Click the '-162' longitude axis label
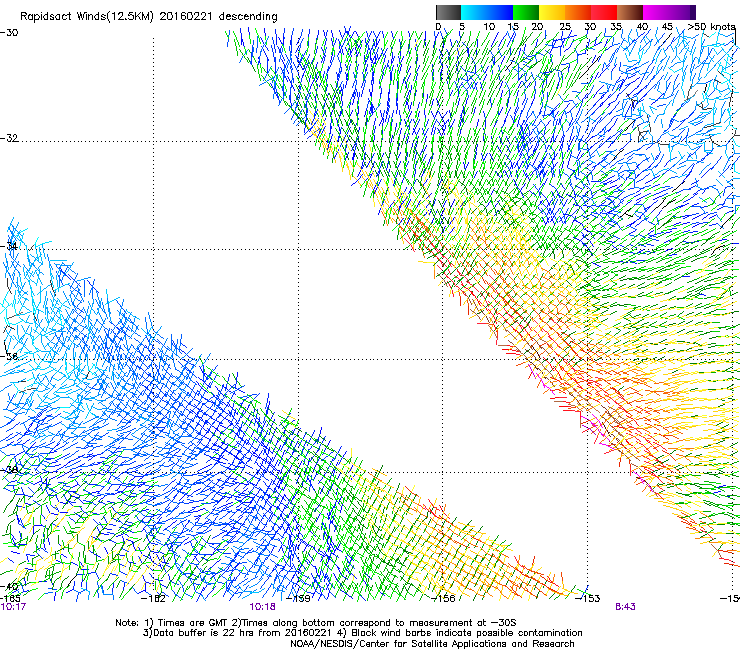The image size is (740, 650). coord(154,598)
